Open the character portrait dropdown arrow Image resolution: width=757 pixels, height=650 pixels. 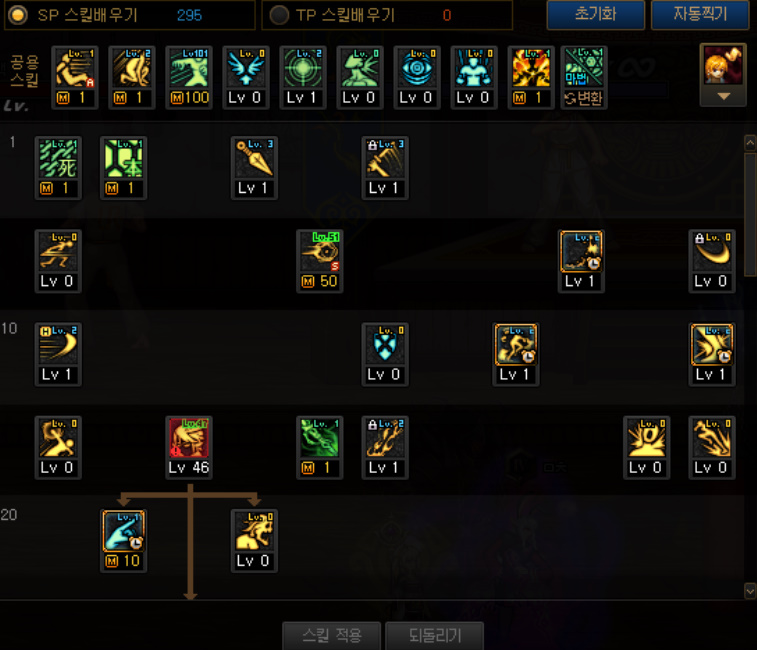point(723,96)
